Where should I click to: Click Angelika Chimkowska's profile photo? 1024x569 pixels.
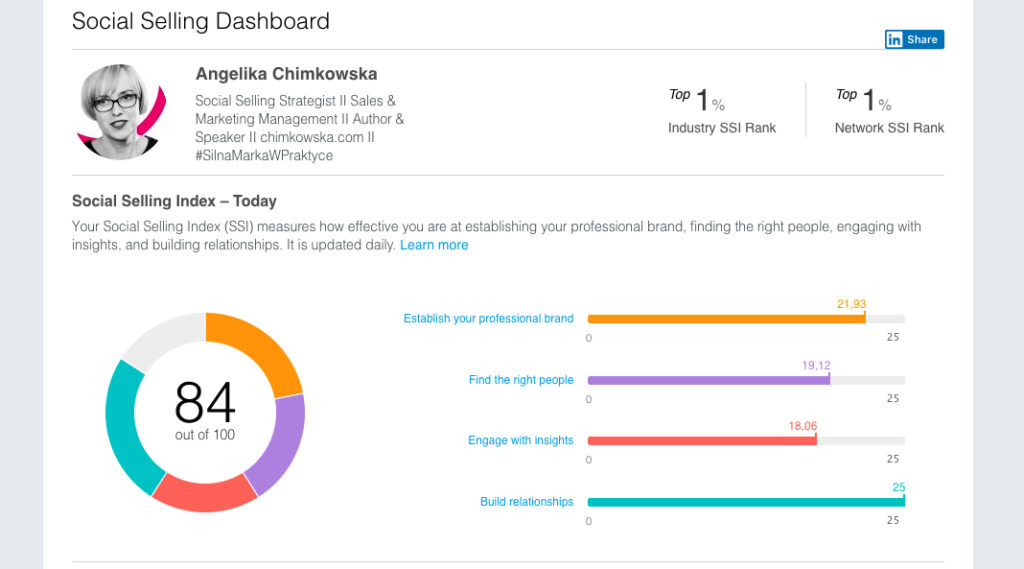coord(119,112)
